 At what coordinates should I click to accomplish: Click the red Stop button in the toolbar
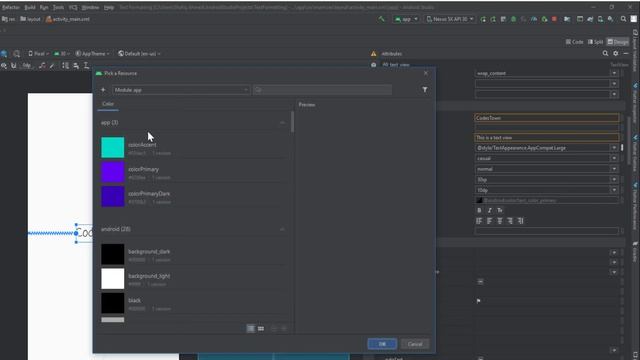click(x=554, y=19)
